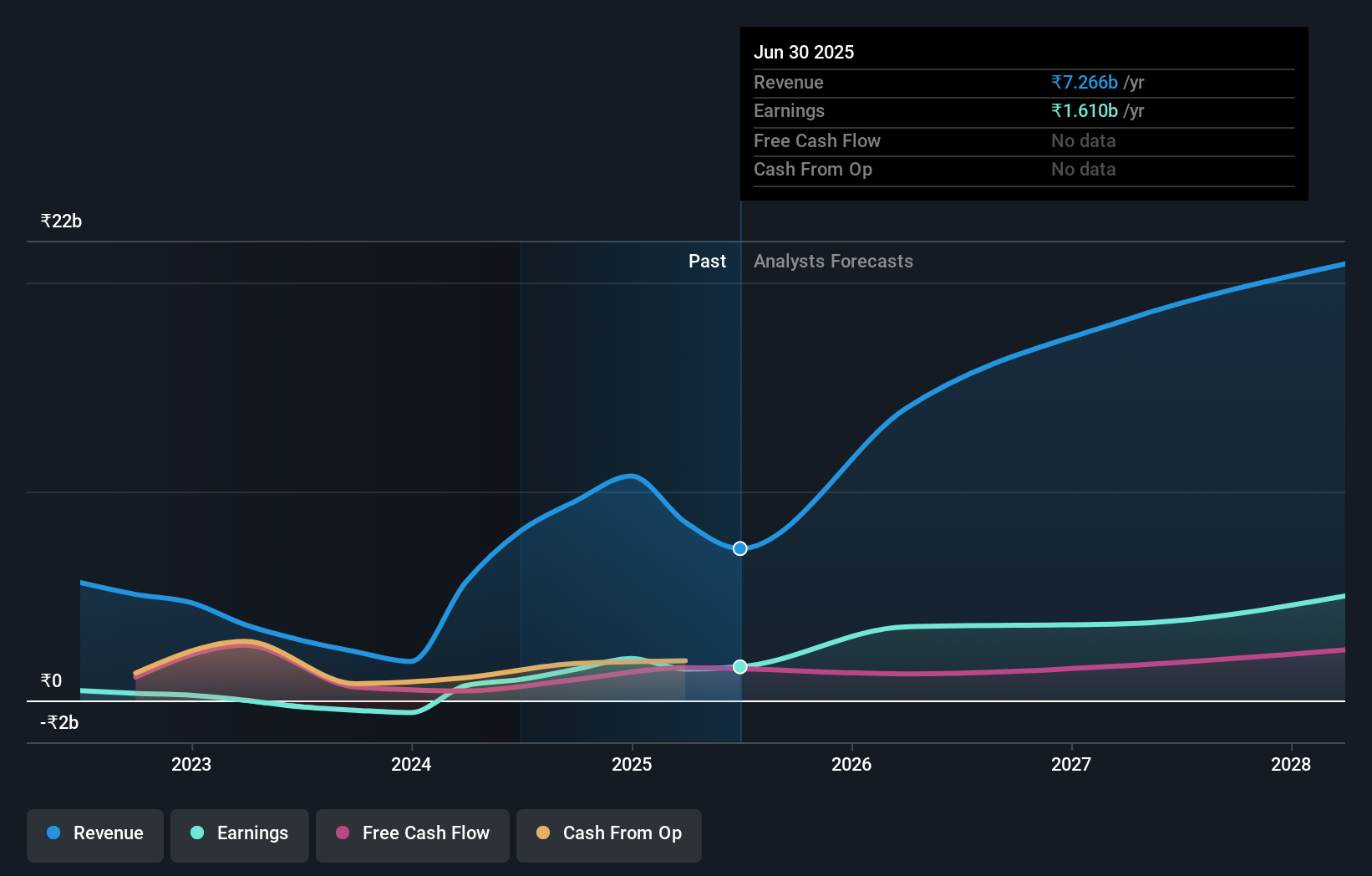The width and height of the screenshot is (1372, 876).
Task: Click the Revenue data point on Jun 30 2025
Action: click(x=740, y=548)
